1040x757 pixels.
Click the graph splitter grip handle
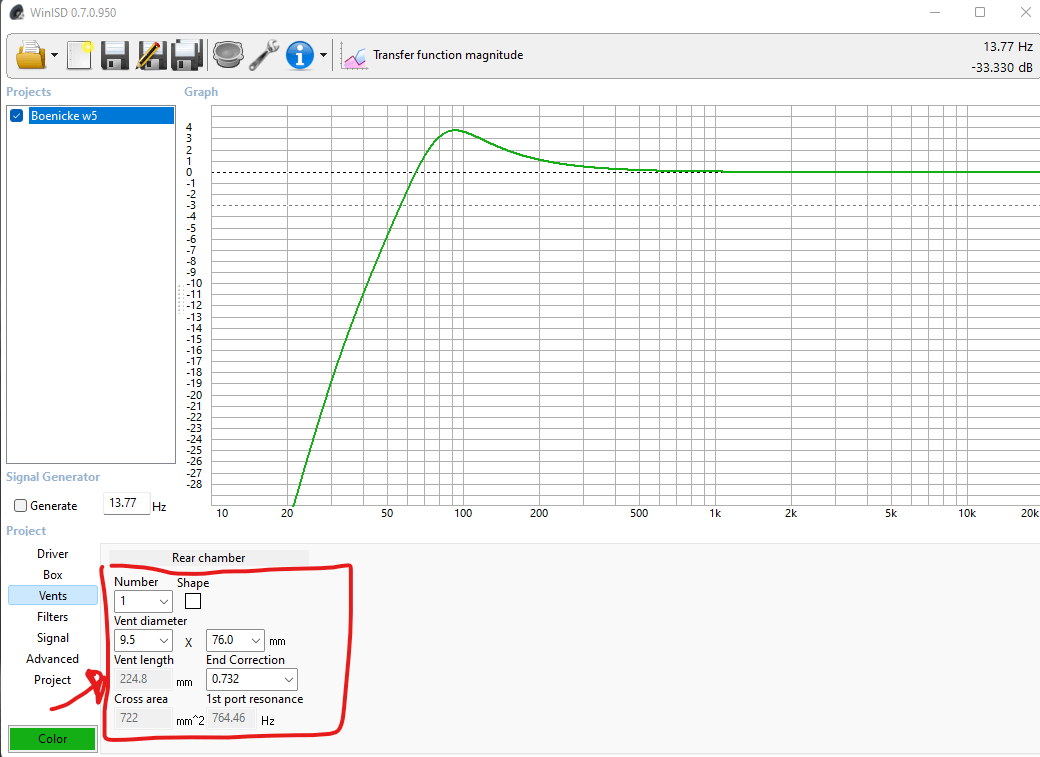point(180,299)
